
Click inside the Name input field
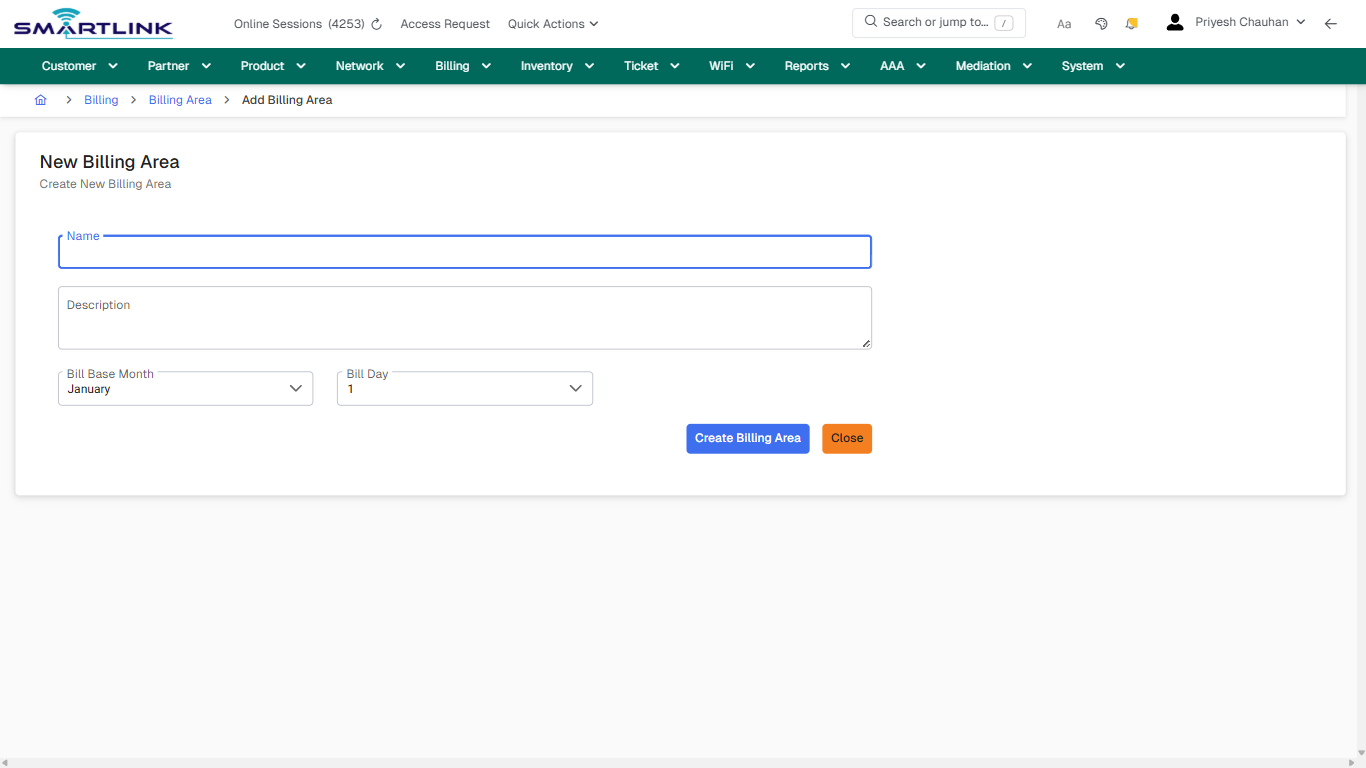(x=464, y=252)
